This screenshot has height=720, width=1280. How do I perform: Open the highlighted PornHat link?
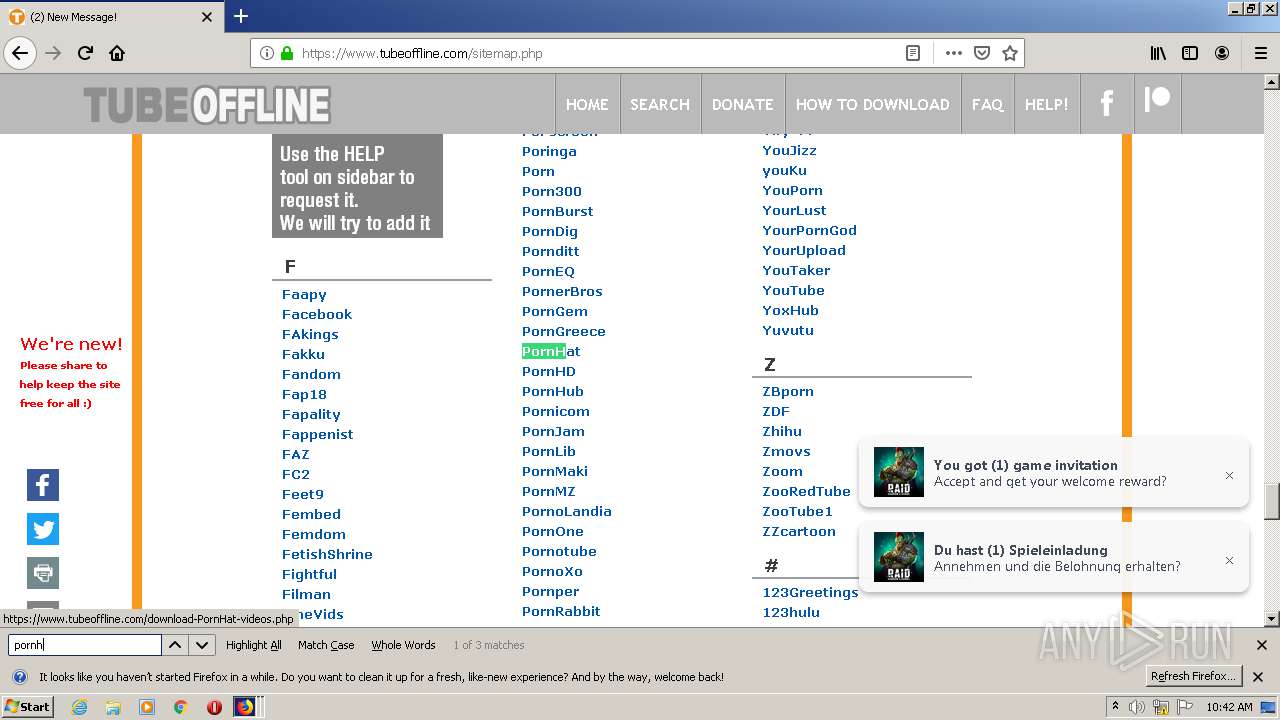tap(551, 351)
